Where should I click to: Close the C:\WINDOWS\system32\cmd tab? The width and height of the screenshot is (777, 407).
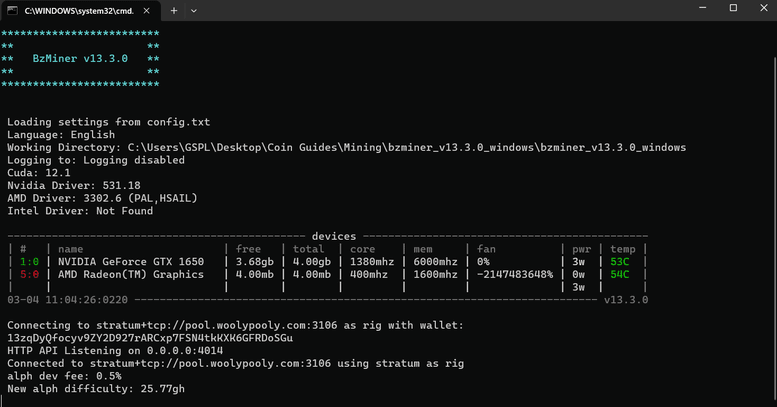tap(147, 10)
